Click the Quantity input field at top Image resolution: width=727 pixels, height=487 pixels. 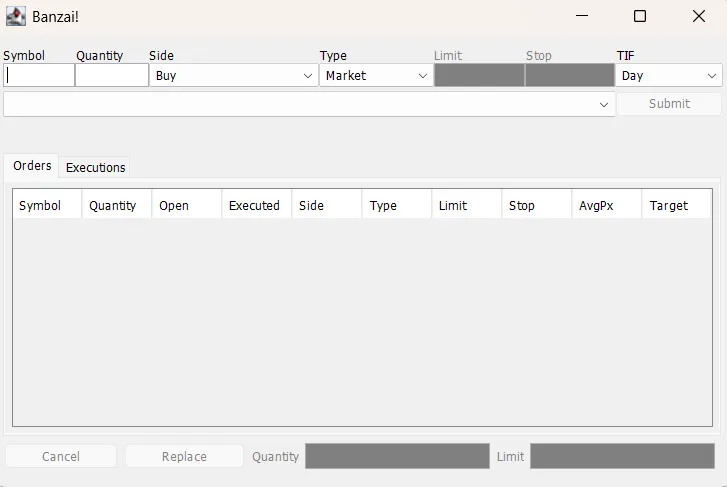tap(111, 75)
